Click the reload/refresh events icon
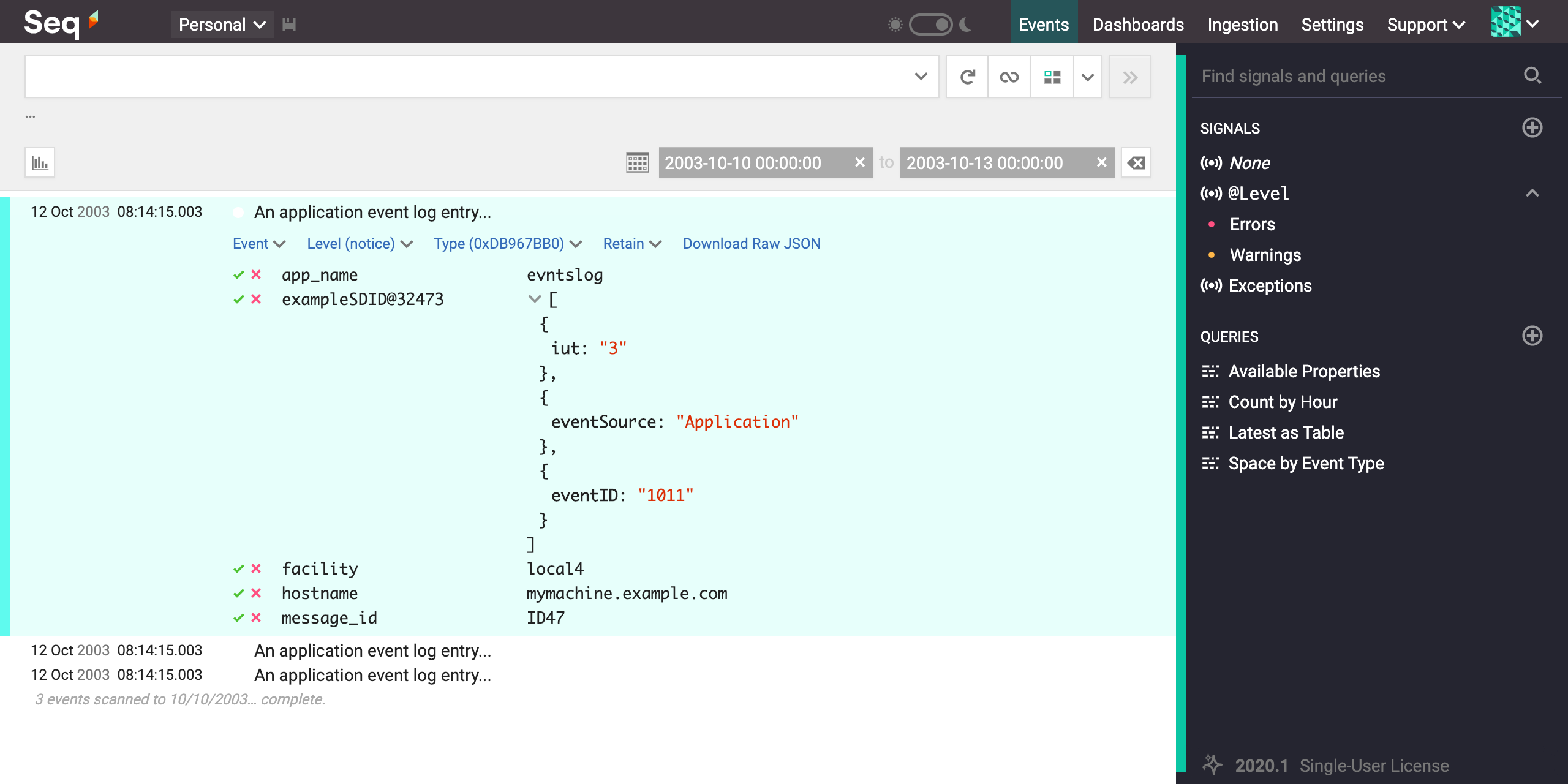1568x784 pixels. [967, 77]
